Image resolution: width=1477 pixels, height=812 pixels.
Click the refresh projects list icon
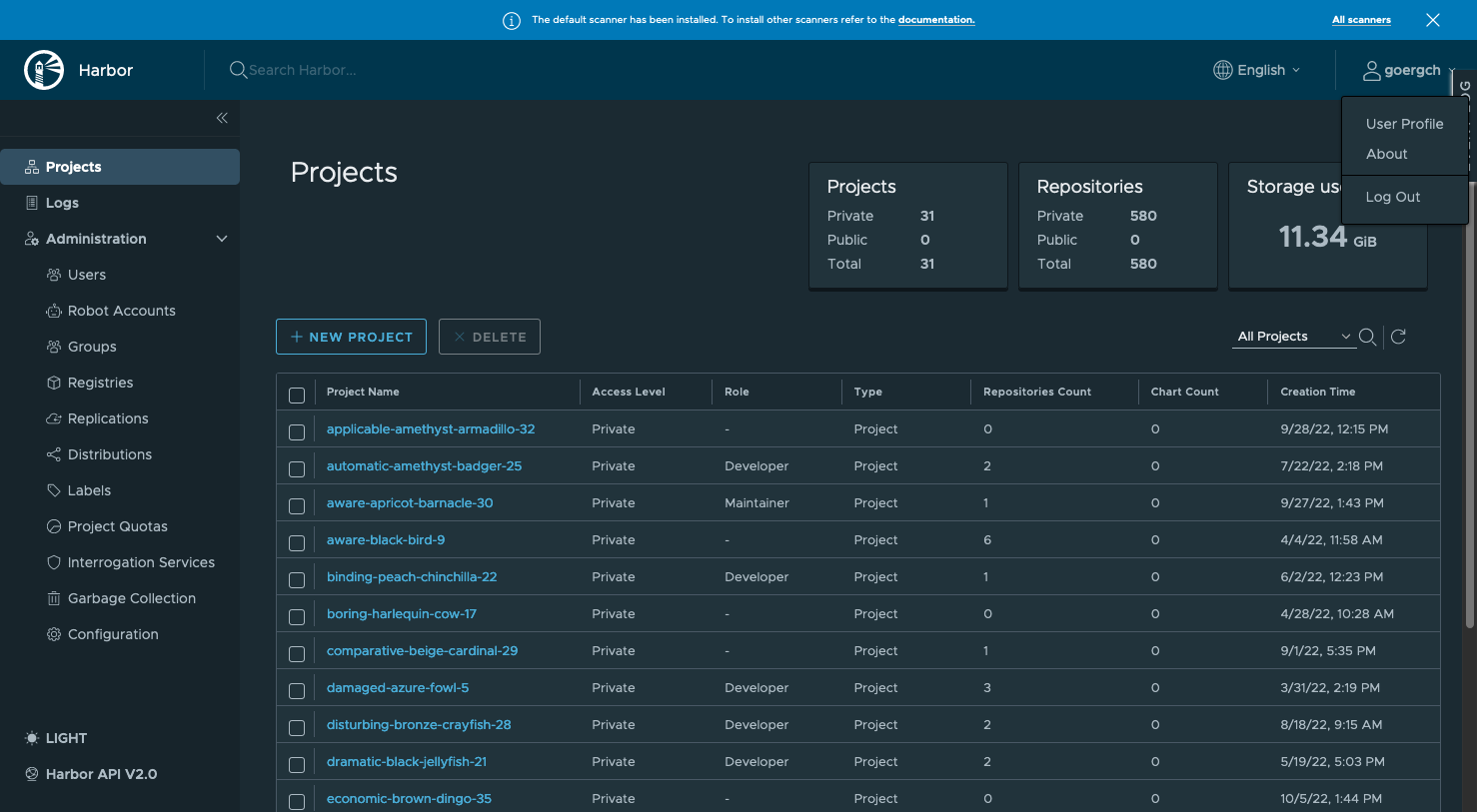1398,337
